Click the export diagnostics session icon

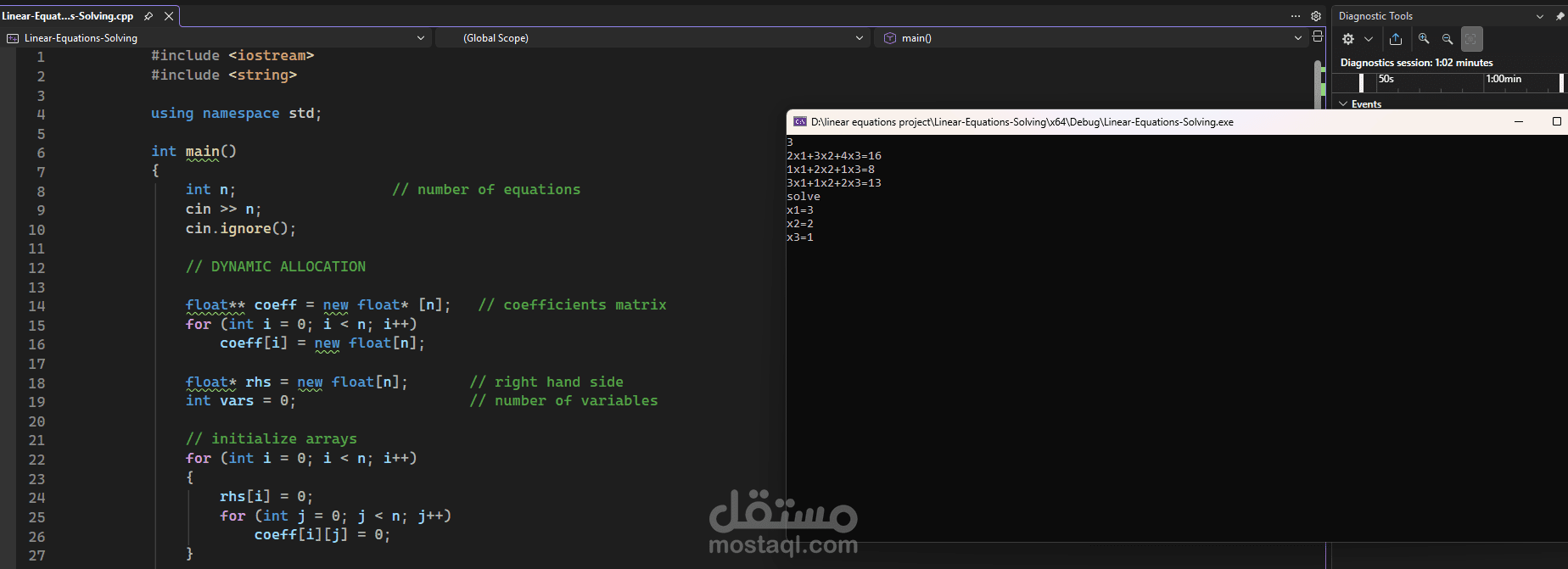[1396, 39]
